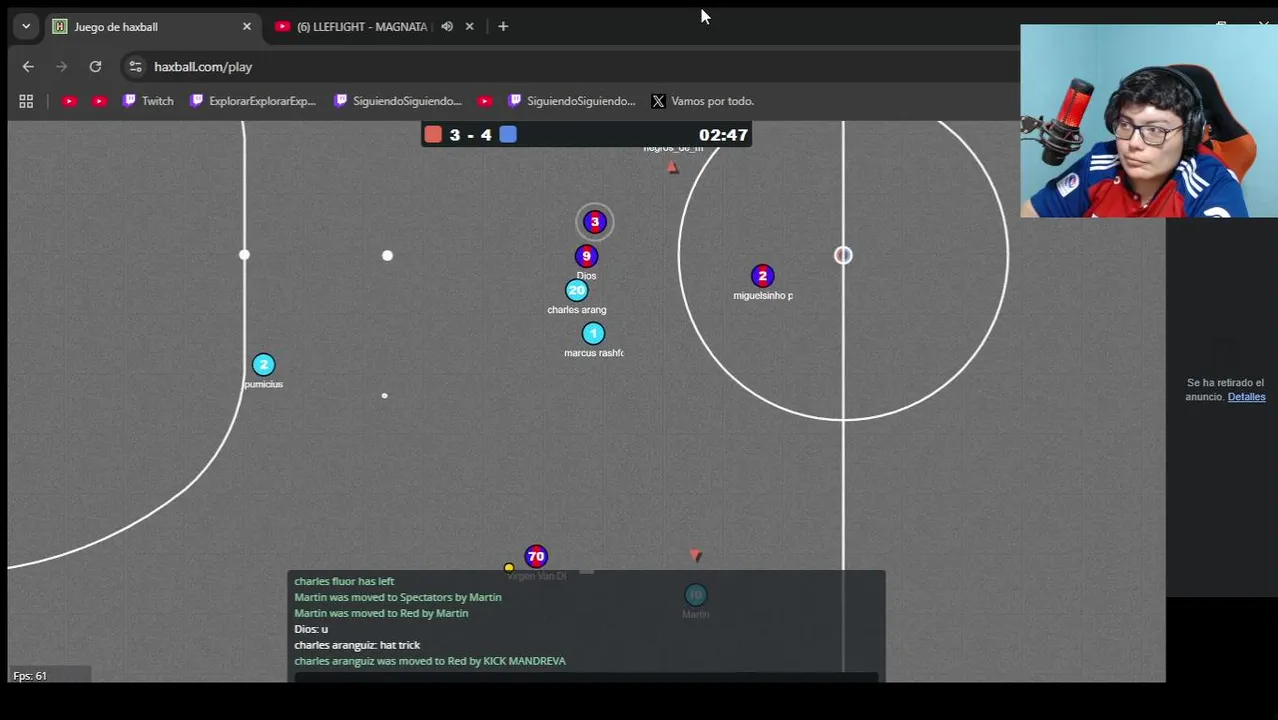
Task: Go back to previous page
Action: coord(28,67)
